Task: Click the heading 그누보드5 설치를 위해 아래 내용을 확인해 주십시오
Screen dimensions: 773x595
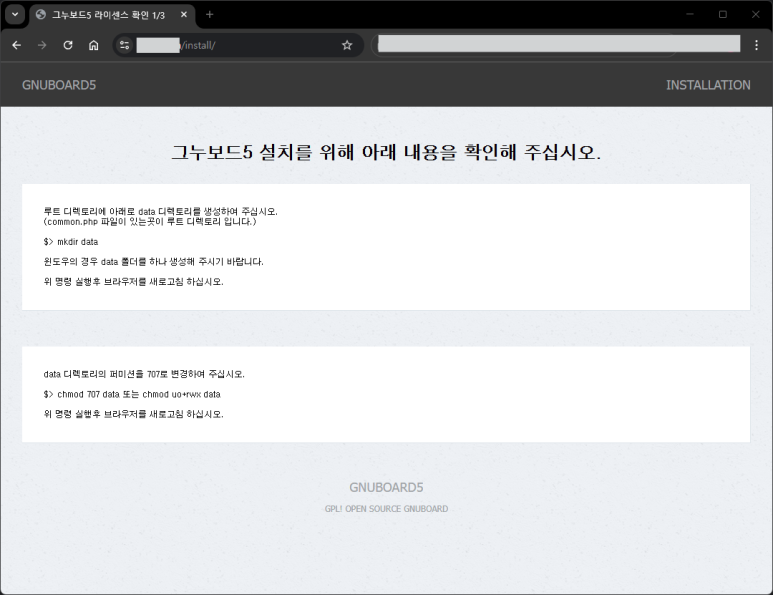Action: [386, 152]
